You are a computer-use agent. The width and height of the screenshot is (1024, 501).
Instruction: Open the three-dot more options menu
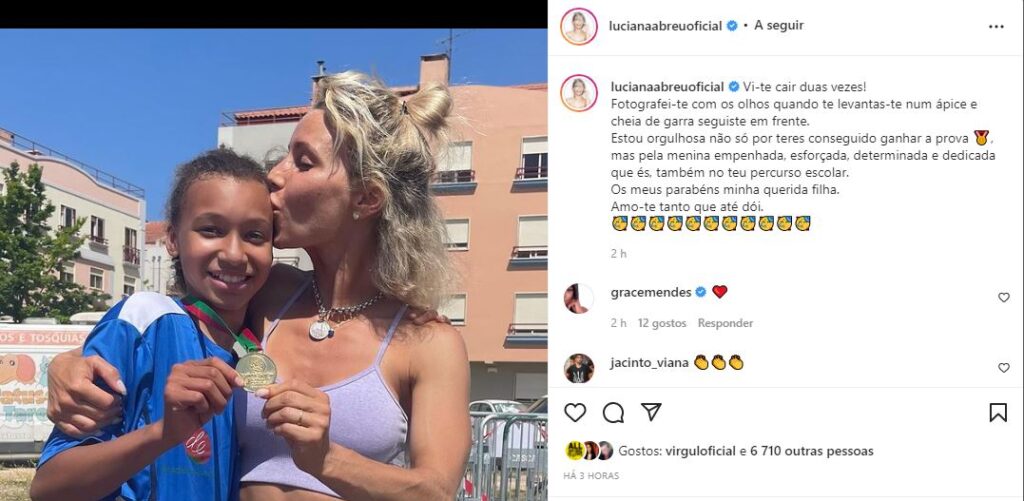point(996,27)
